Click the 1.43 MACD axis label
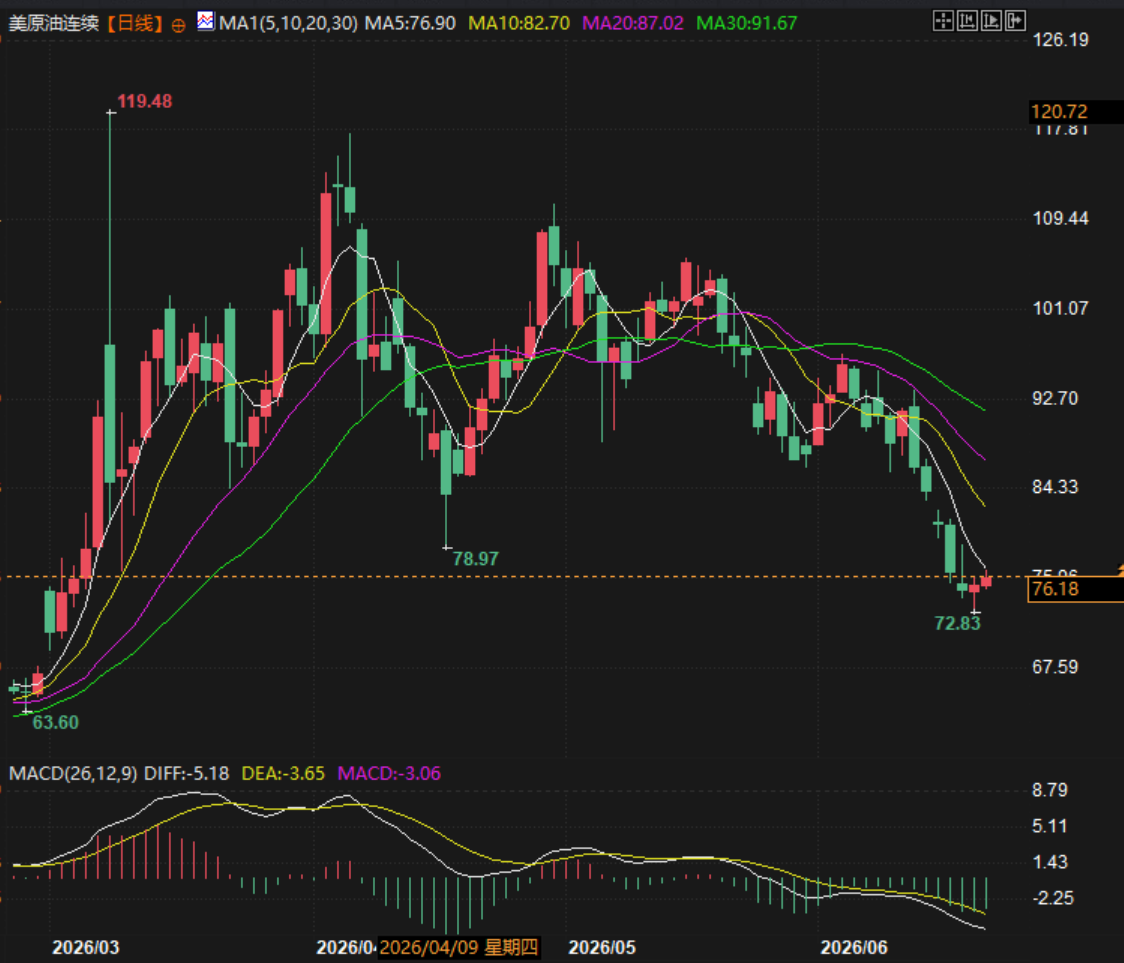Screen dimensions: 1124x963 [1050, 863]
